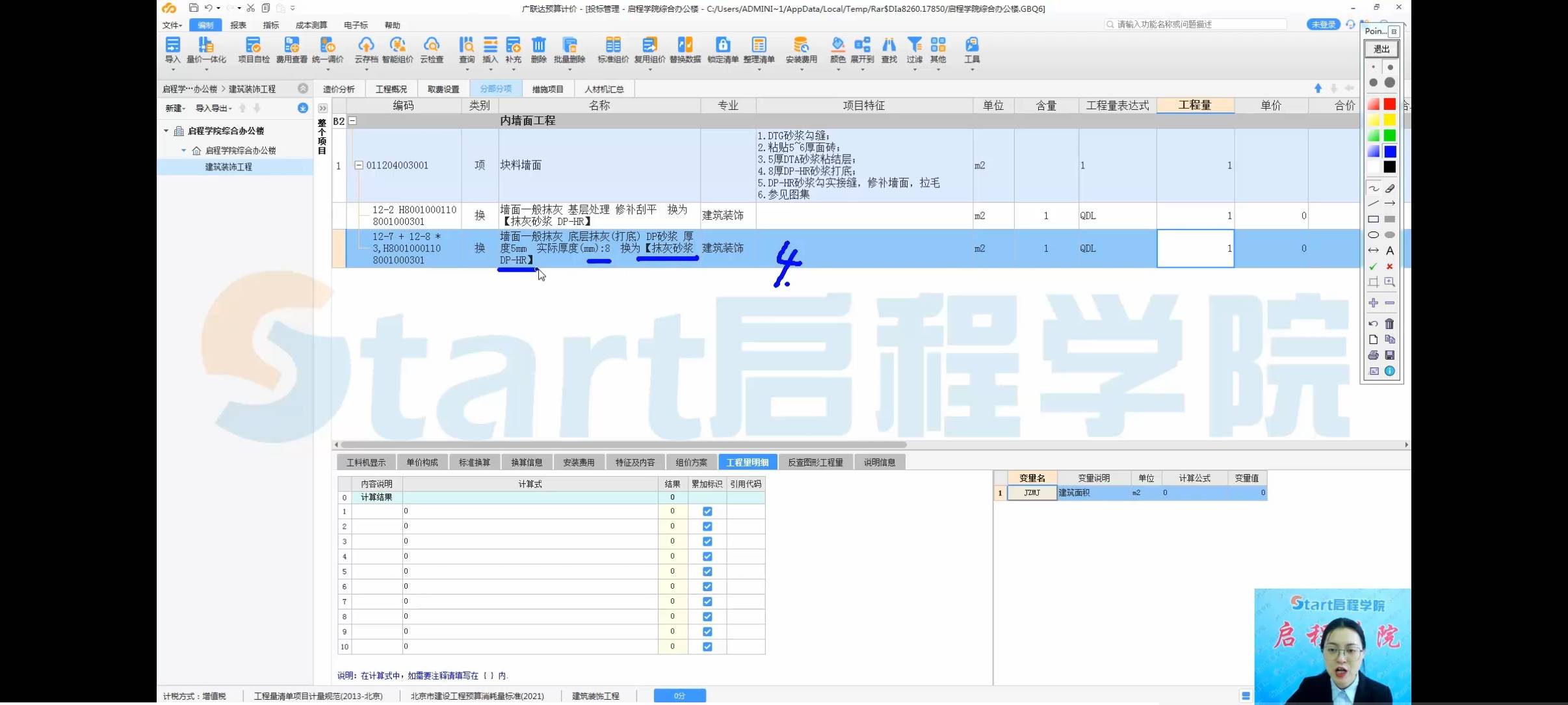Uncheck 累加标识 checkbox in row 5
Image resolution: width=1568 pixels, height=705 pixels.
pyautogui.click(x=707, y=571)
